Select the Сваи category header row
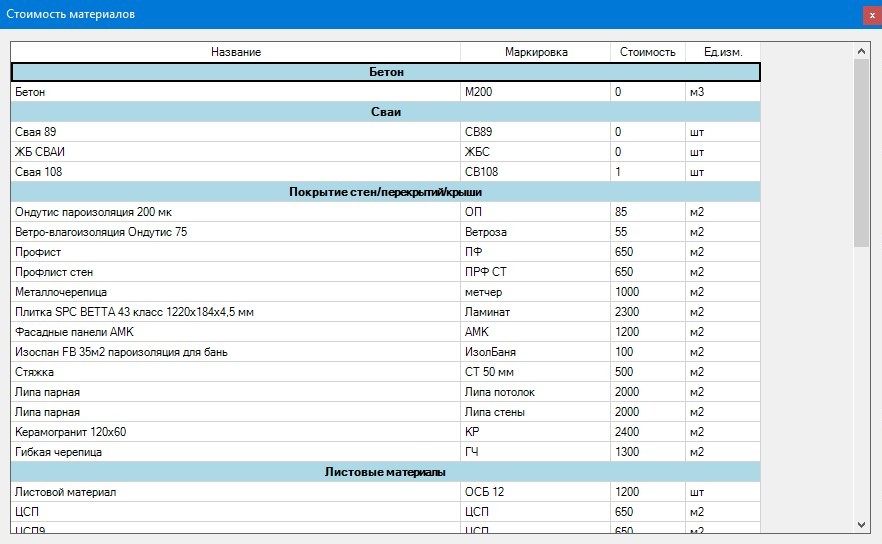The width and height of the screenshot is (882, 544). (386, 112)
